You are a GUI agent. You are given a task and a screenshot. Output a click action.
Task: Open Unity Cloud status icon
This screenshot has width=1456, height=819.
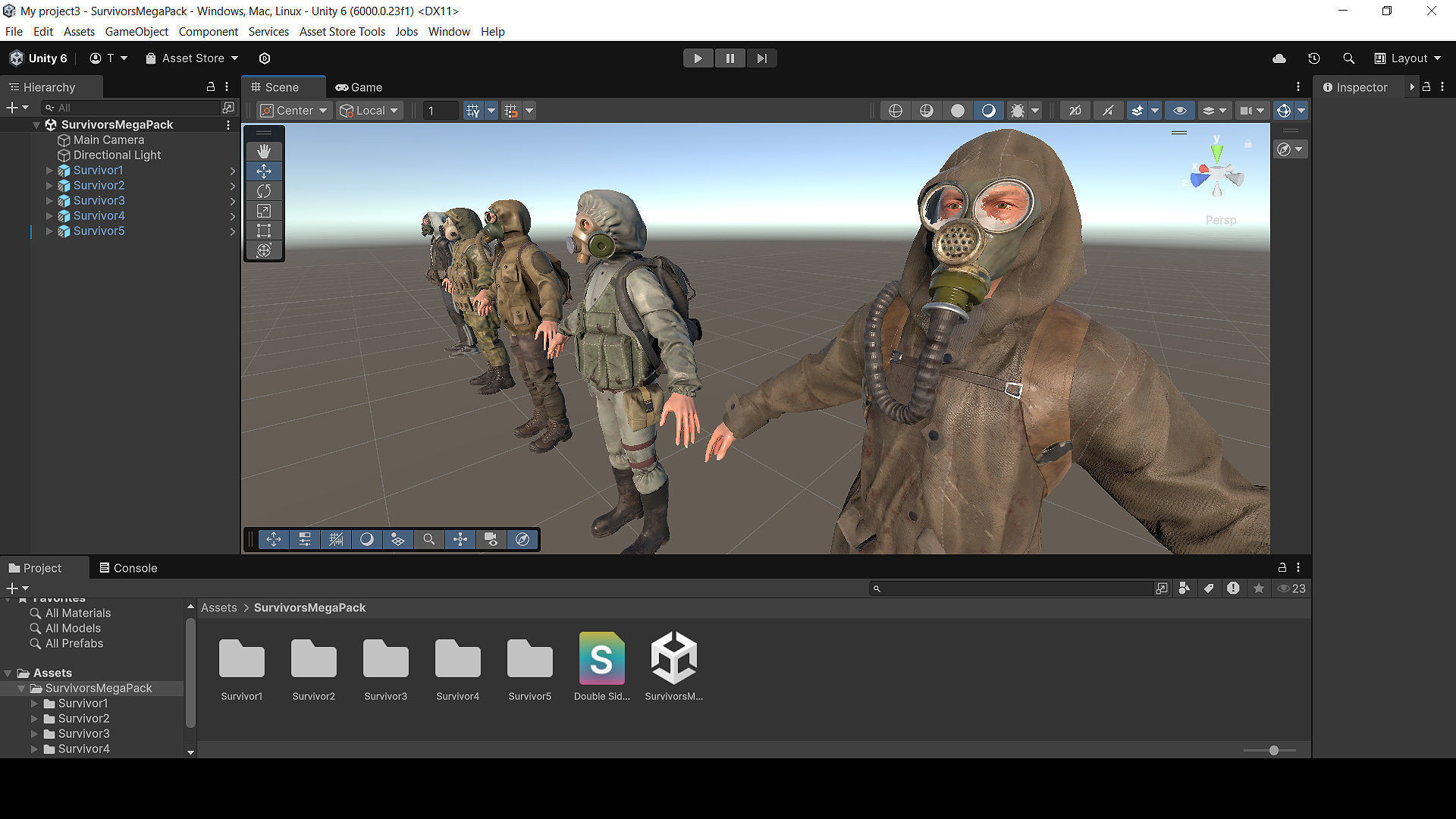[x=1279, y=58]
